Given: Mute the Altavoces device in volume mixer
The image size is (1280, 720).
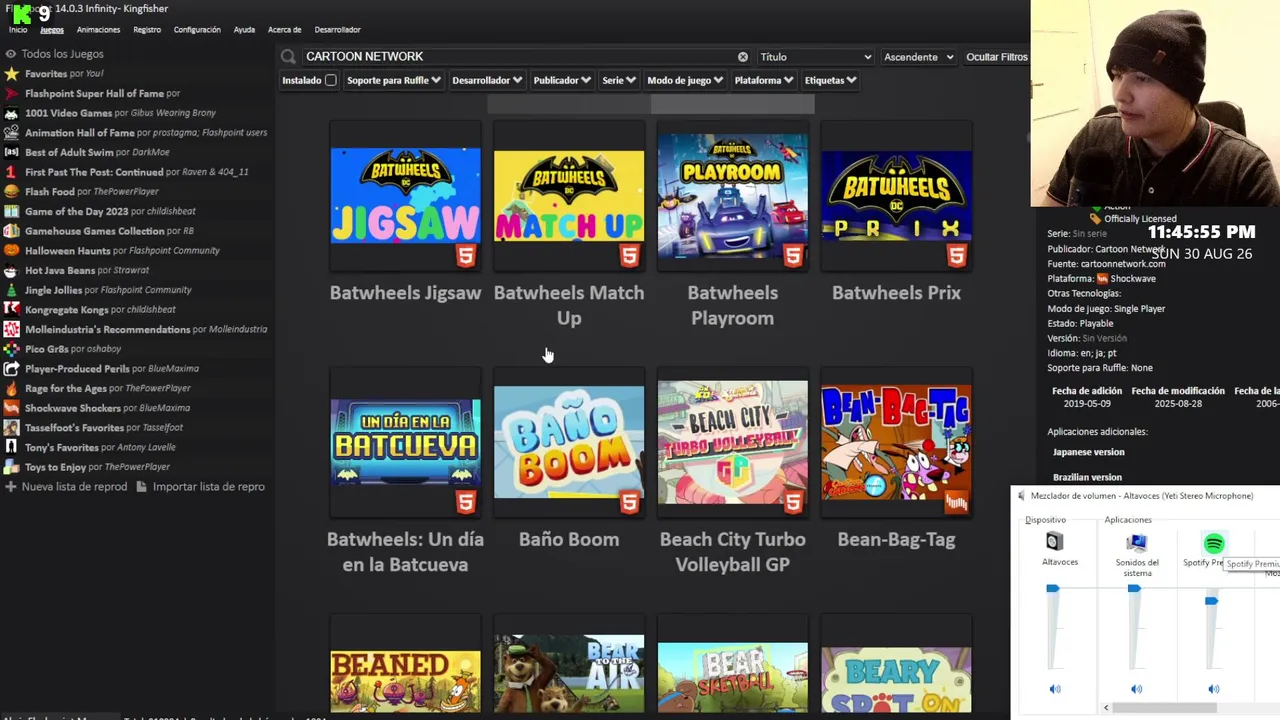Looking at the screenshot, I should (1054, 689).
